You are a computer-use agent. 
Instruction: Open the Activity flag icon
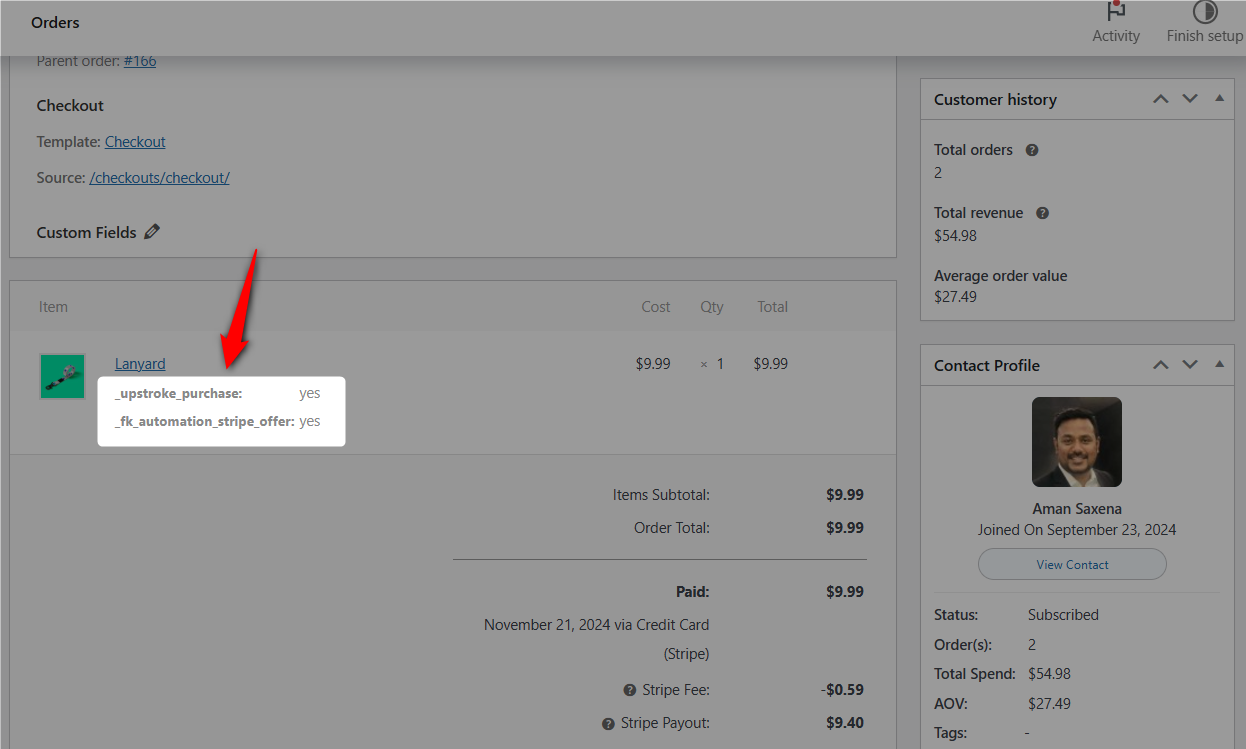point(1116,11)
